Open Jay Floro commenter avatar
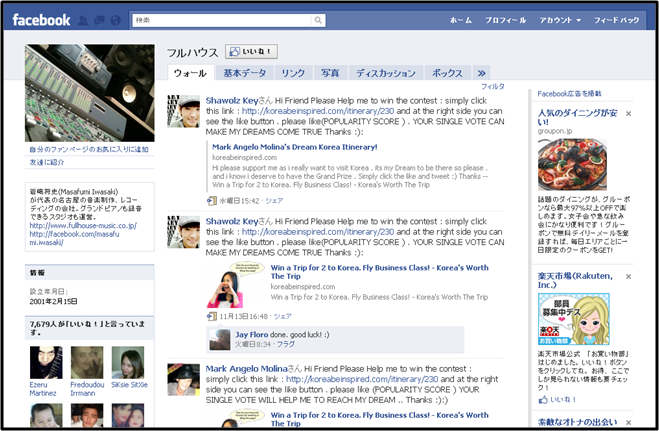 click(x=219, y=339)
